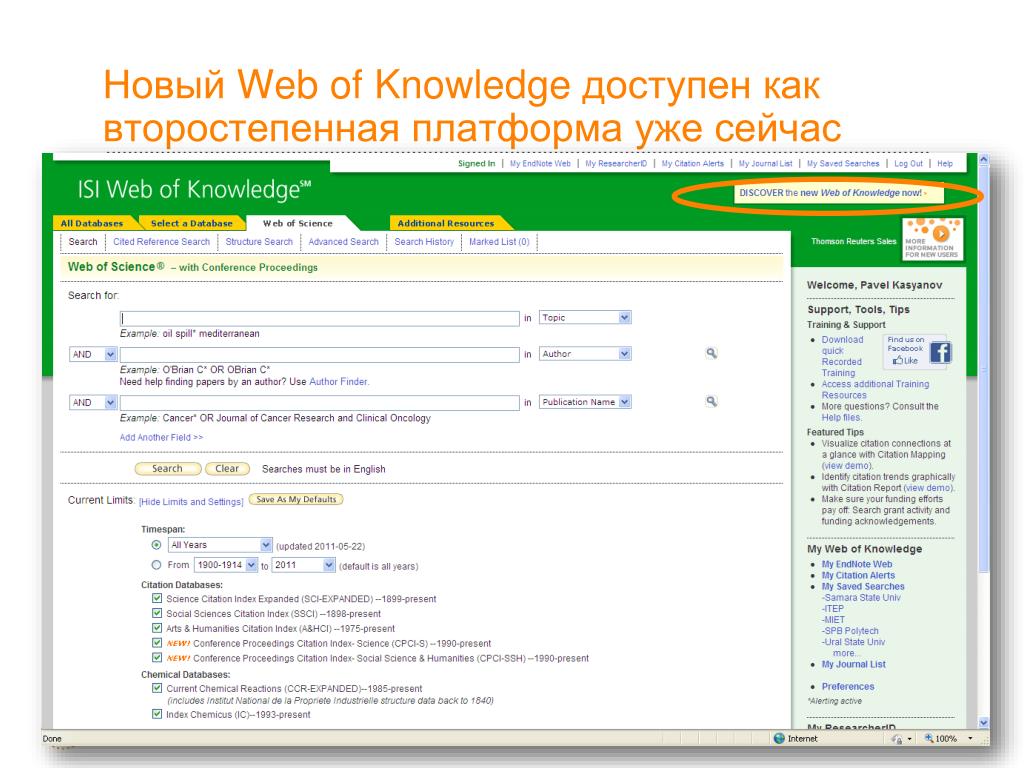The image size is (1024, 768).
Task: Open the Structure Search subtab
Action: pyautogui.click(x=259, y=242)
